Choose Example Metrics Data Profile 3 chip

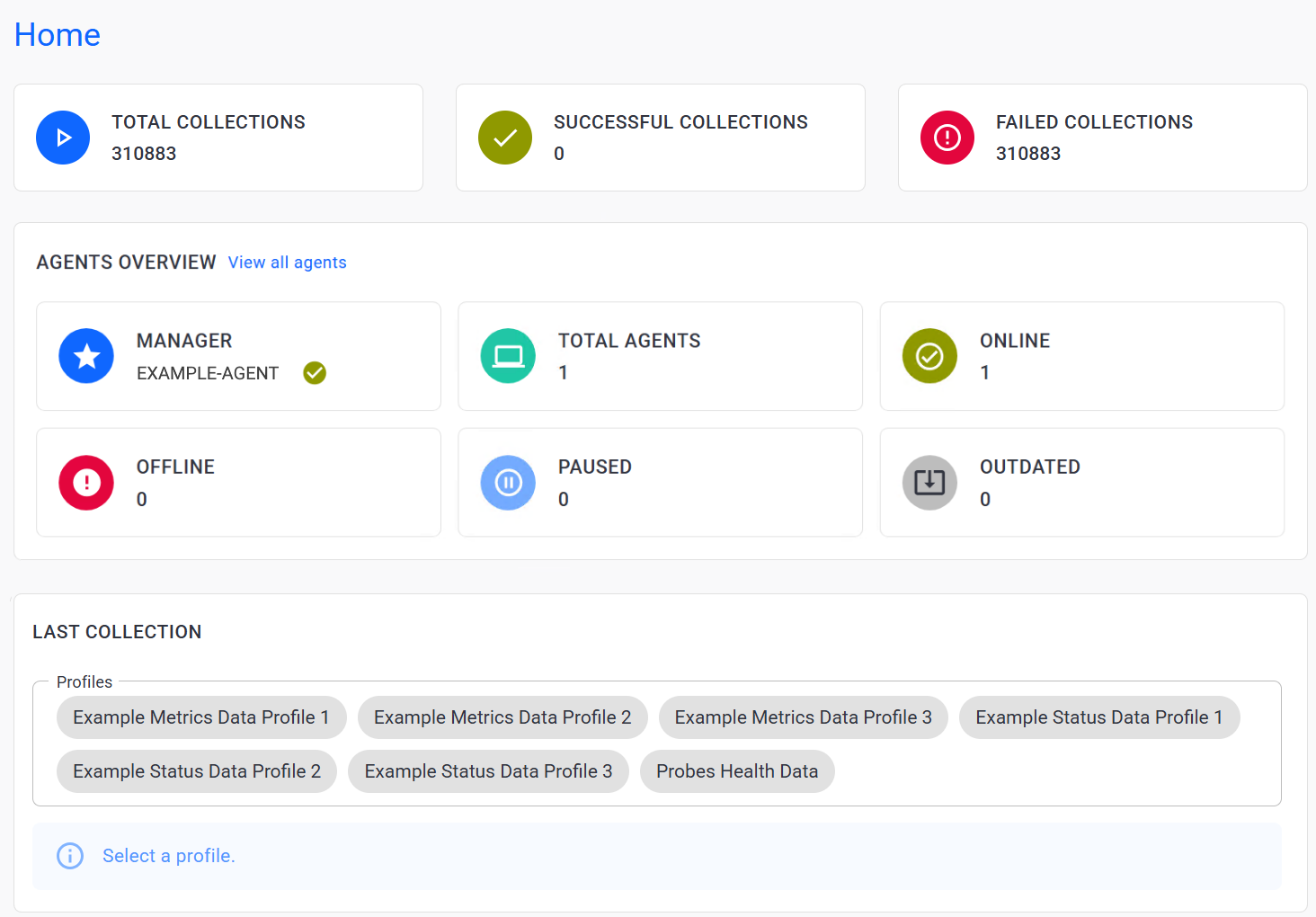pos(804,717)
